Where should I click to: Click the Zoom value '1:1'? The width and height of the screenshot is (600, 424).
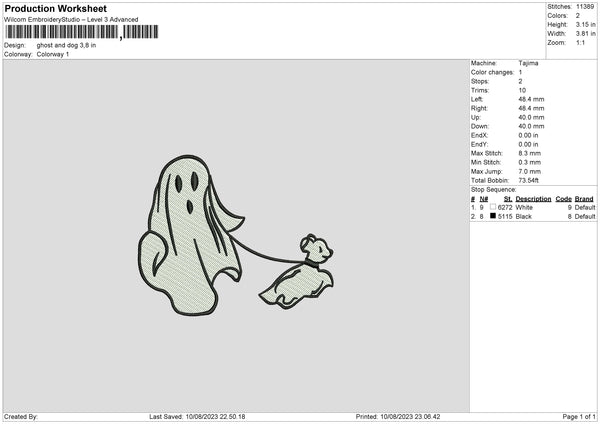(580, 42)
